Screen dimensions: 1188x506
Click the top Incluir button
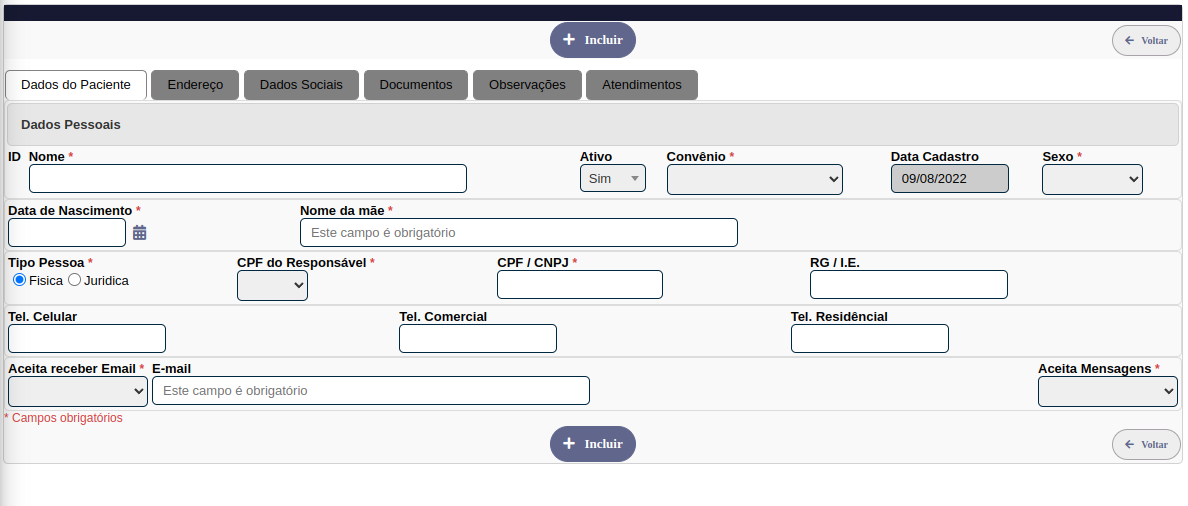(592, 40)
